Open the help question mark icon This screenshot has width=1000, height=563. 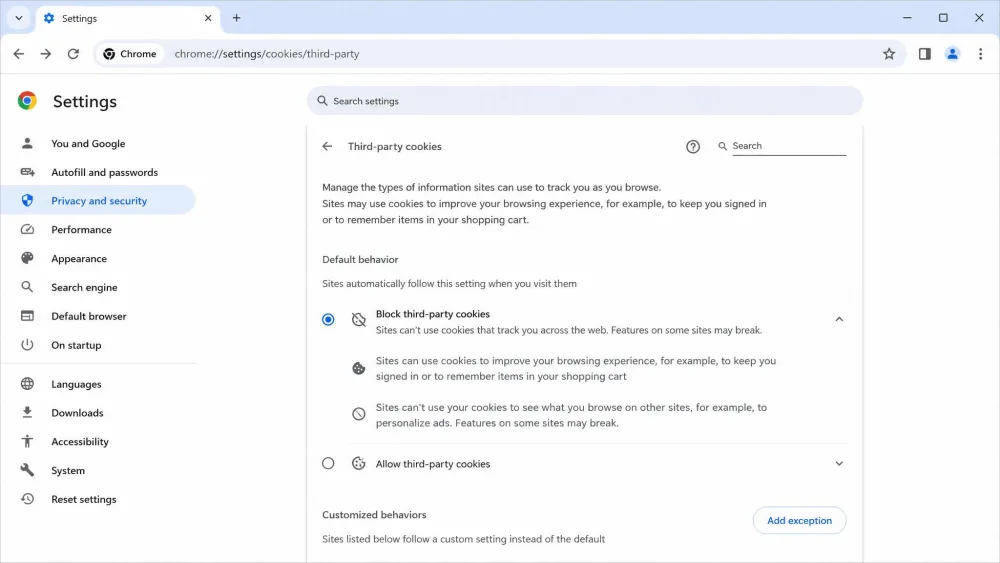click(693, 147)
